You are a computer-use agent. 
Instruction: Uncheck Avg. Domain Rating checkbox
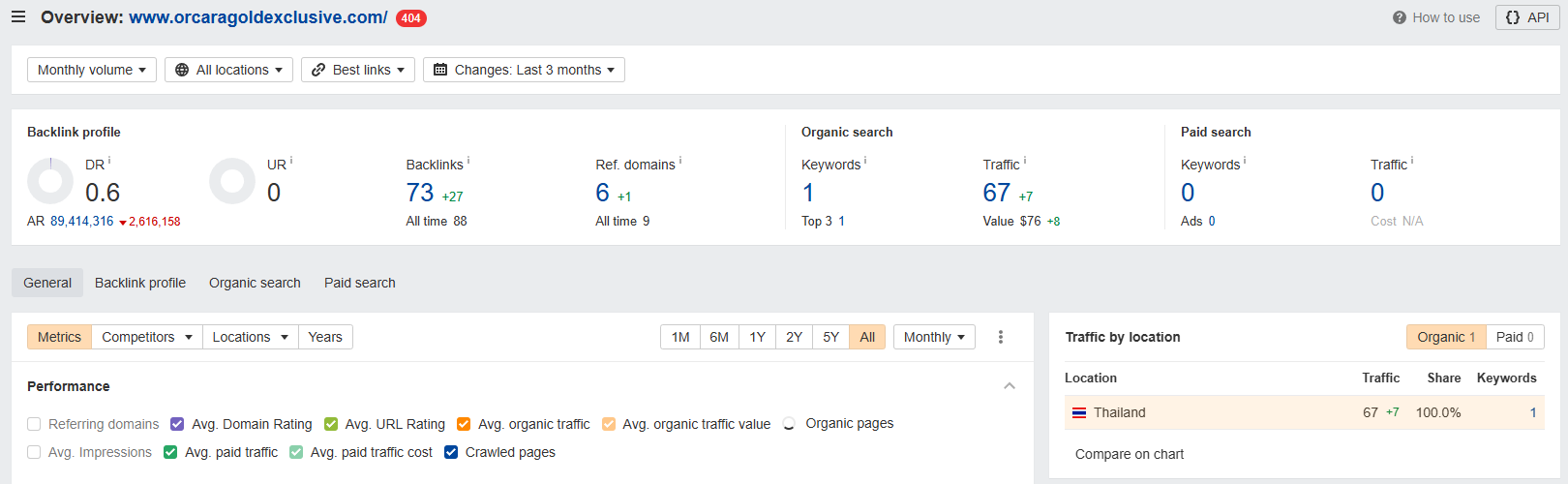tap(177, 424)
